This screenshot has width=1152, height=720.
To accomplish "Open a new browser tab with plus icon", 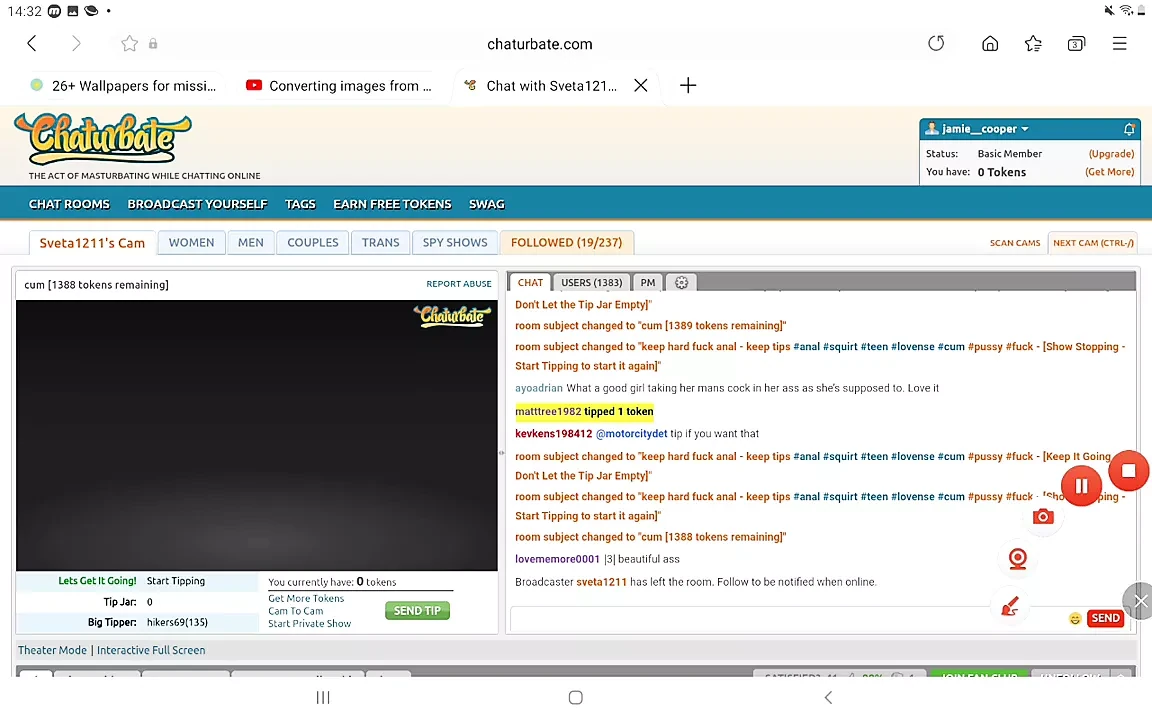I will coord(688,85).
